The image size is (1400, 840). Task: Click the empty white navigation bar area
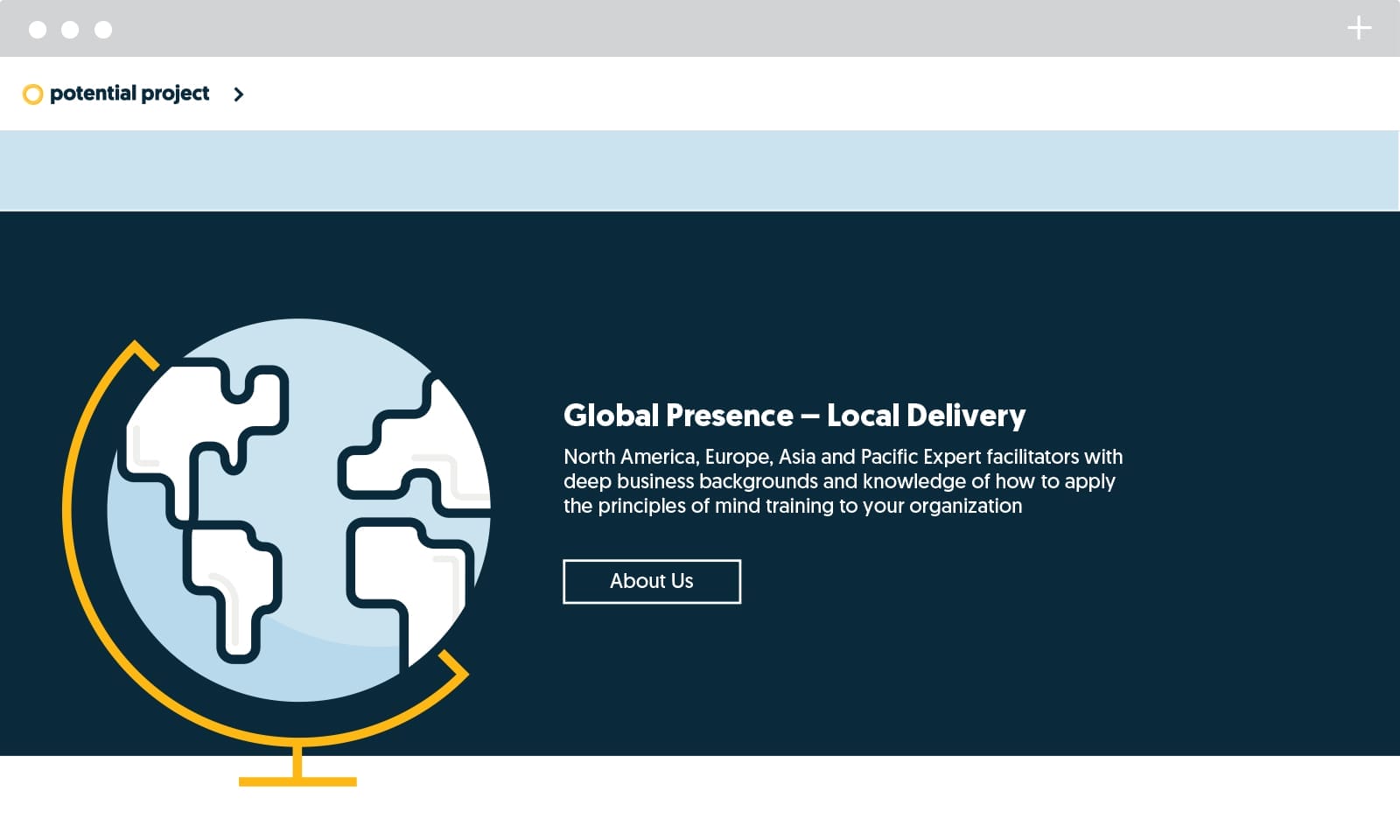(787, 94)
